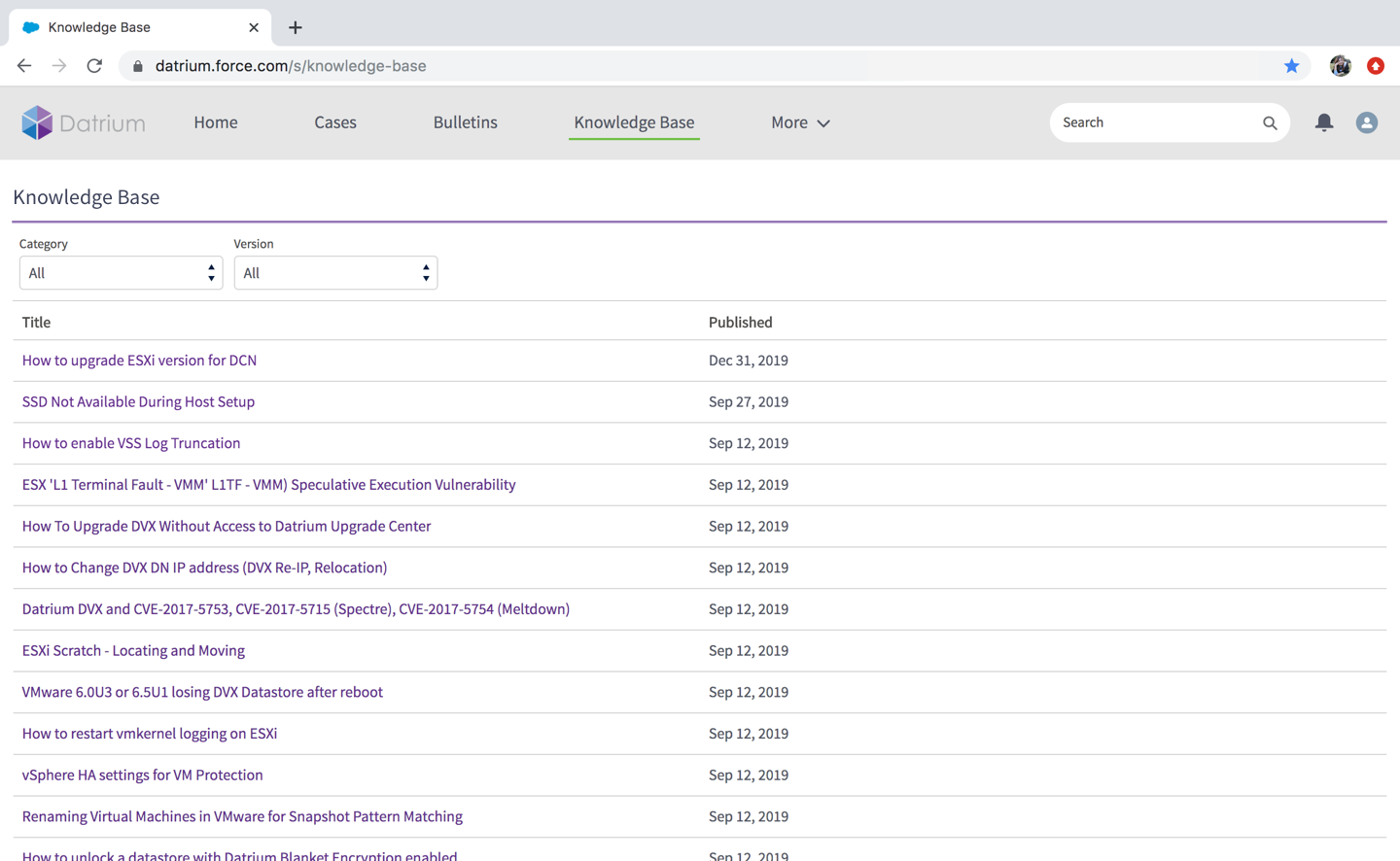Close the Knowledge Base browser tab
Viewport: 1400px width, 861px height.
pyautogui.click(x=254, y=27)
